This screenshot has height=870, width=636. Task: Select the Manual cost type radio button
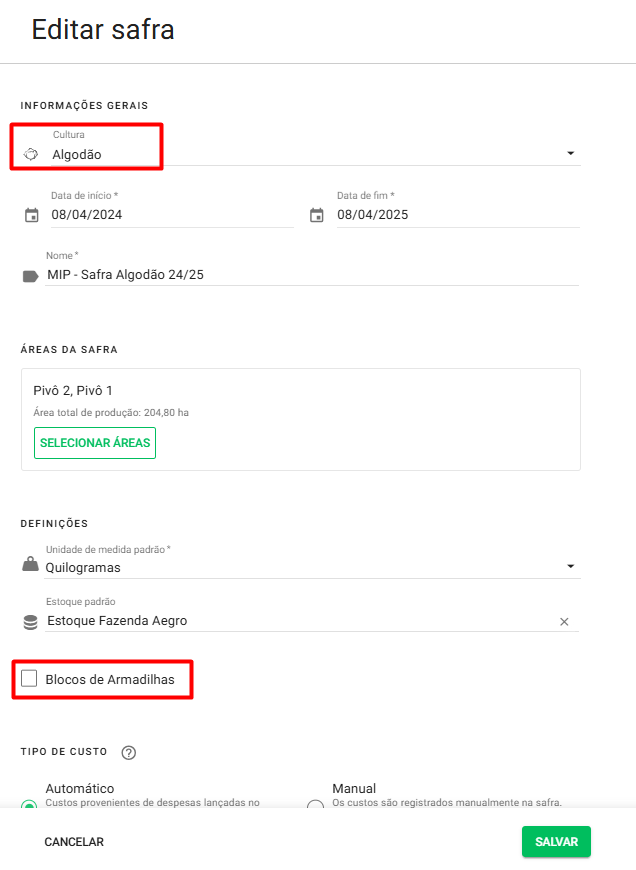pos(315,806)
